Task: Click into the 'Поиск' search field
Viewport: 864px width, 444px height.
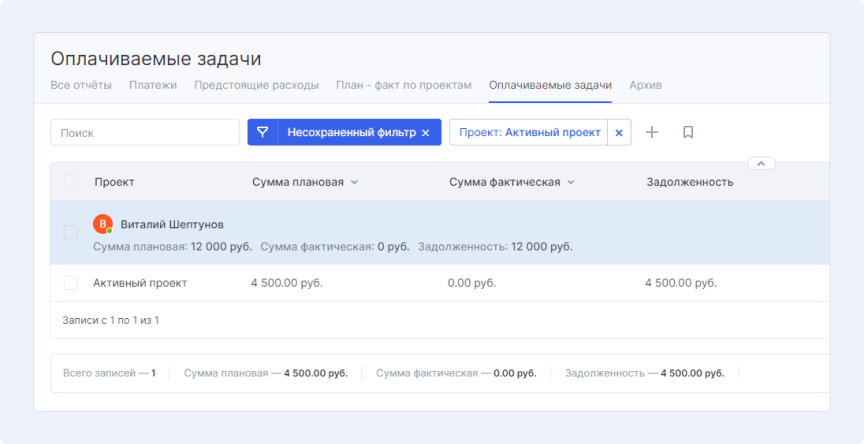Action: click(x=145, y=132)
